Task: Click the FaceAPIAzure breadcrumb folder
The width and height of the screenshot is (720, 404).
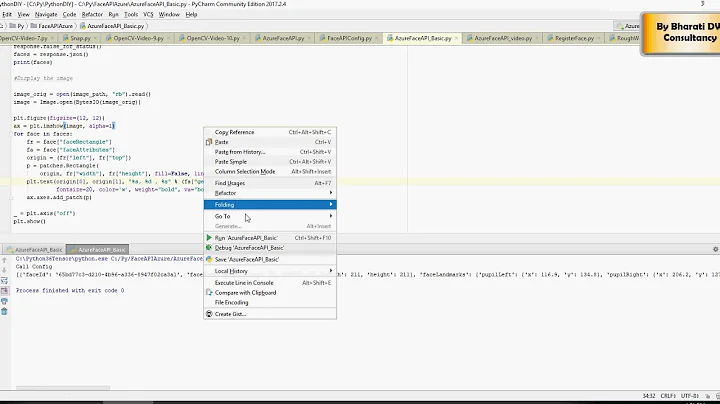Action: (51, 26)
